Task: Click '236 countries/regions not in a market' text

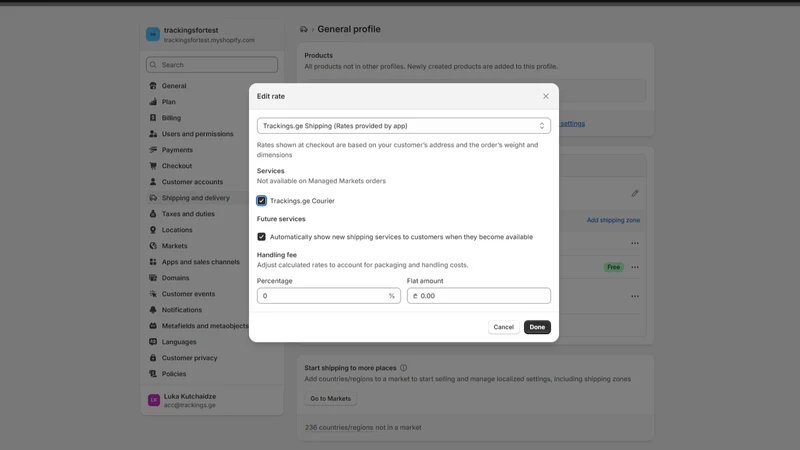Action: pyautogui.click(x=363, y=428)
